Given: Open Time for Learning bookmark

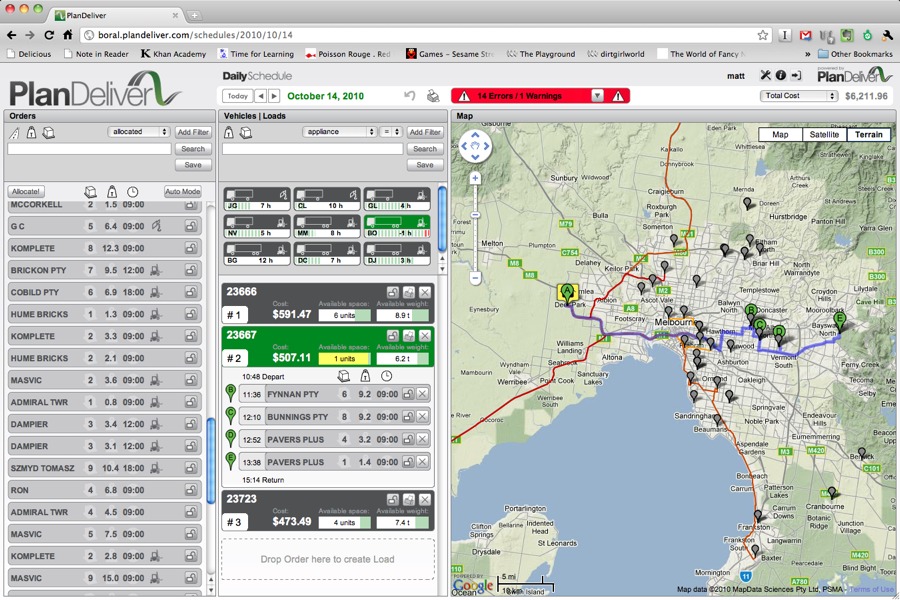Looking at the screenshot, I should (256, 54).
